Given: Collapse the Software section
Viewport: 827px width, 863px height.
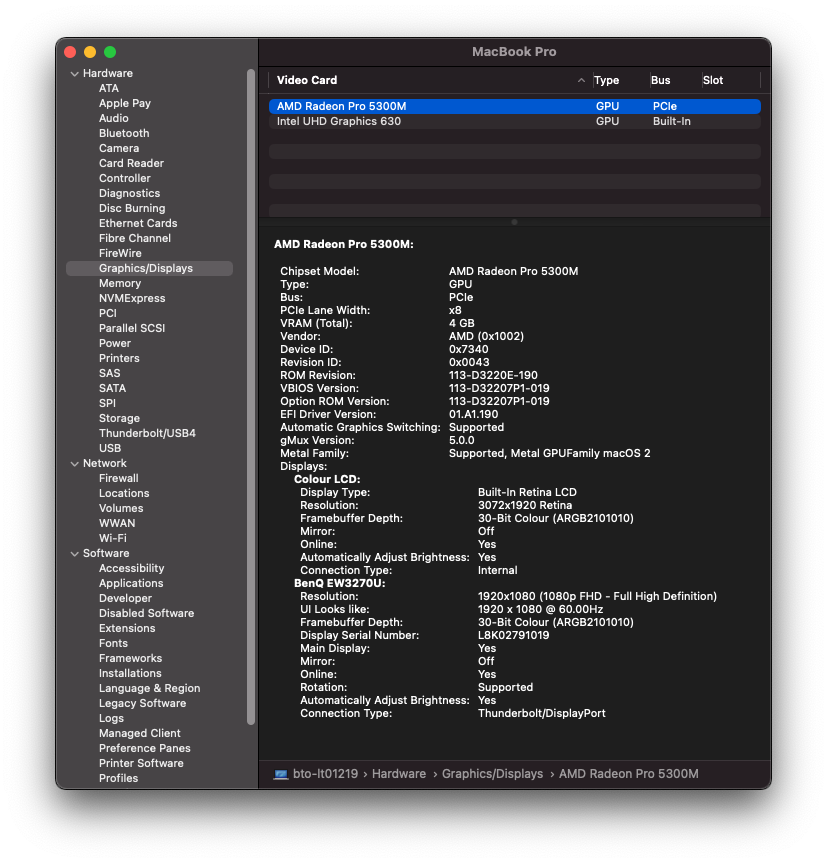Looking at the screenshot, I should click(75, 554).
